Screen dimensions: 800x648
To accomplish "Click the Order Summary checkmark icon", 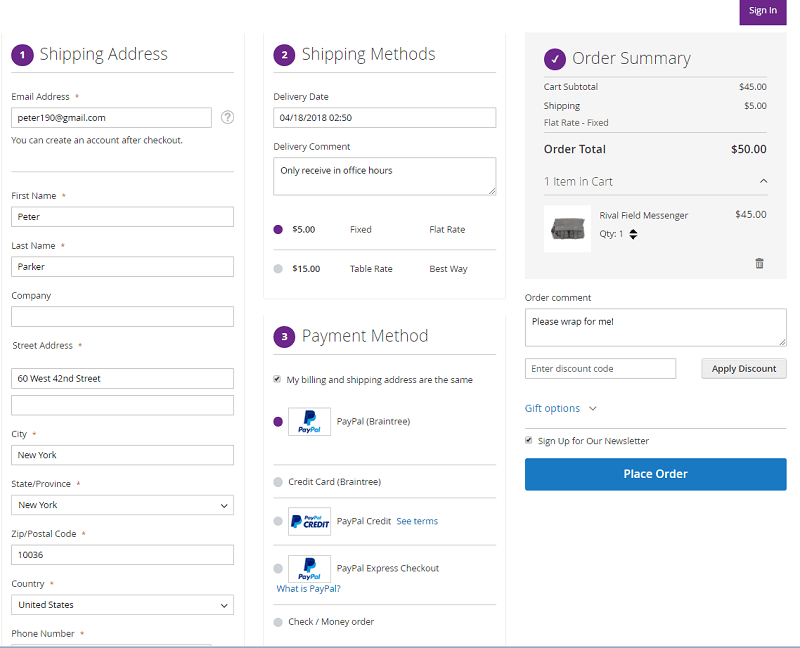I will coord(554,59).
